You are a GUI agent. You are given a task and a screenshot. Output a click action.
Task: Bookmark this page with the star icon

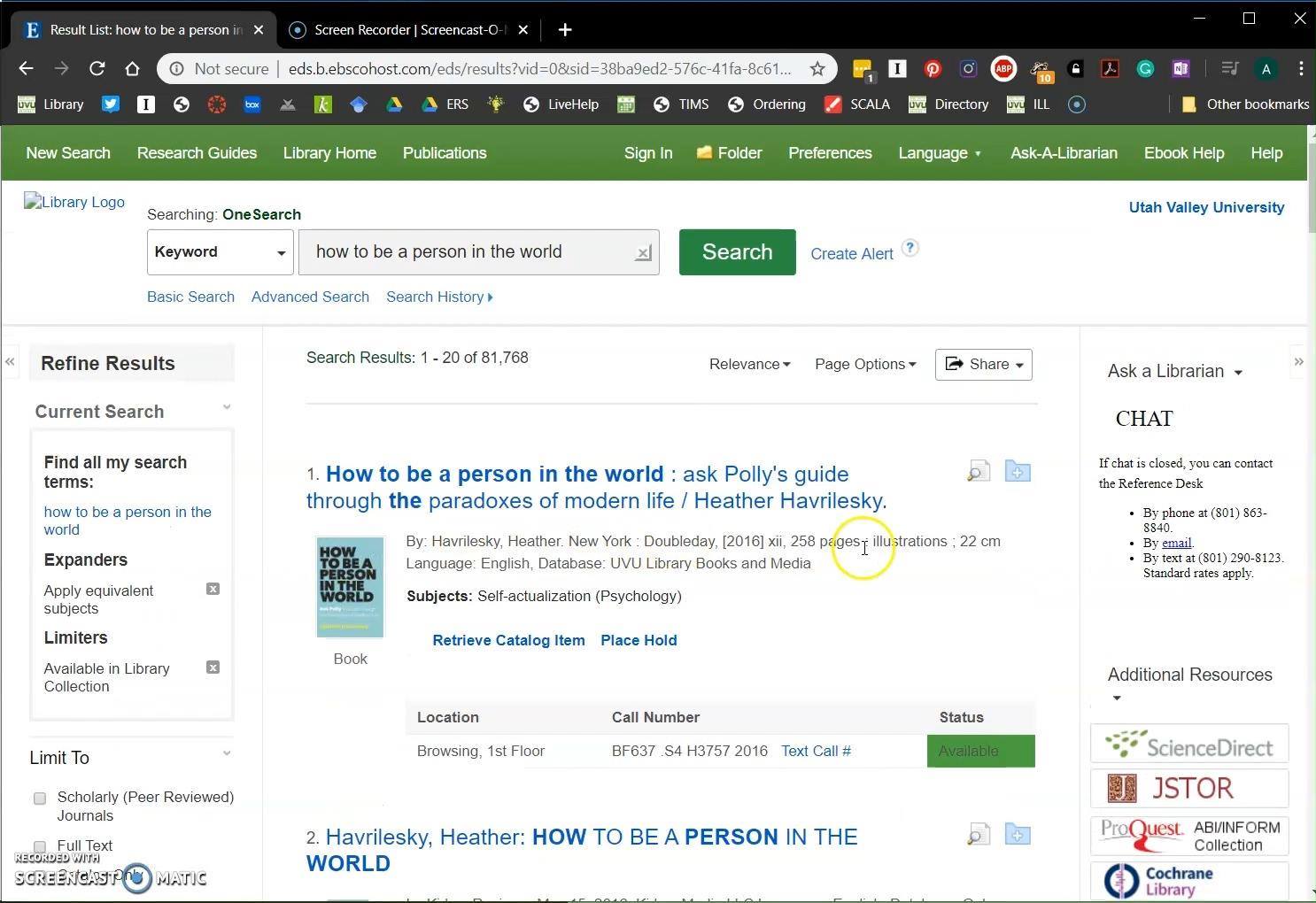click(817, 68)
